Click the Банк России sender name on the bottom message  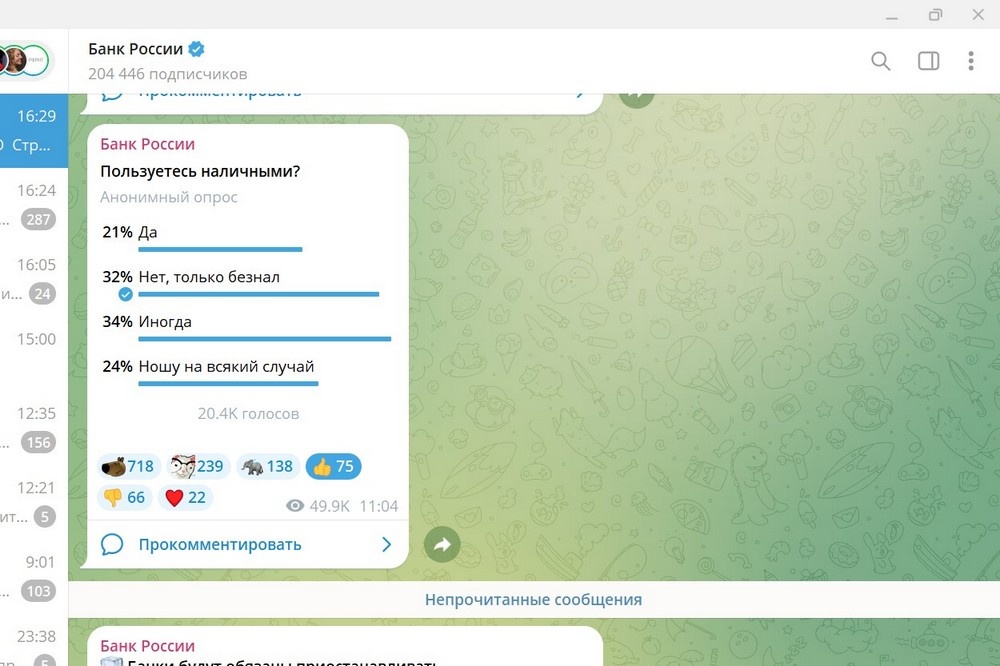pos(147,646)
